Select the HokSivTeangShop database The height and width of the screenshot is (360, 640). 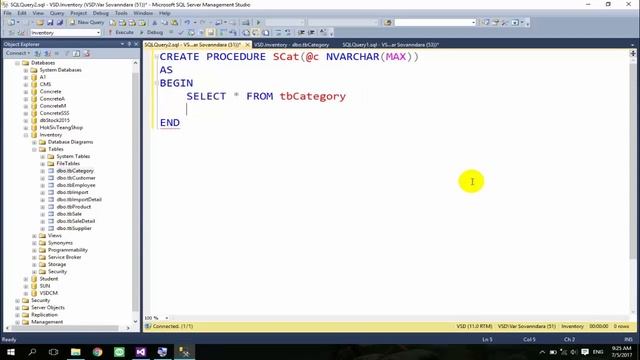click(61, 127)
